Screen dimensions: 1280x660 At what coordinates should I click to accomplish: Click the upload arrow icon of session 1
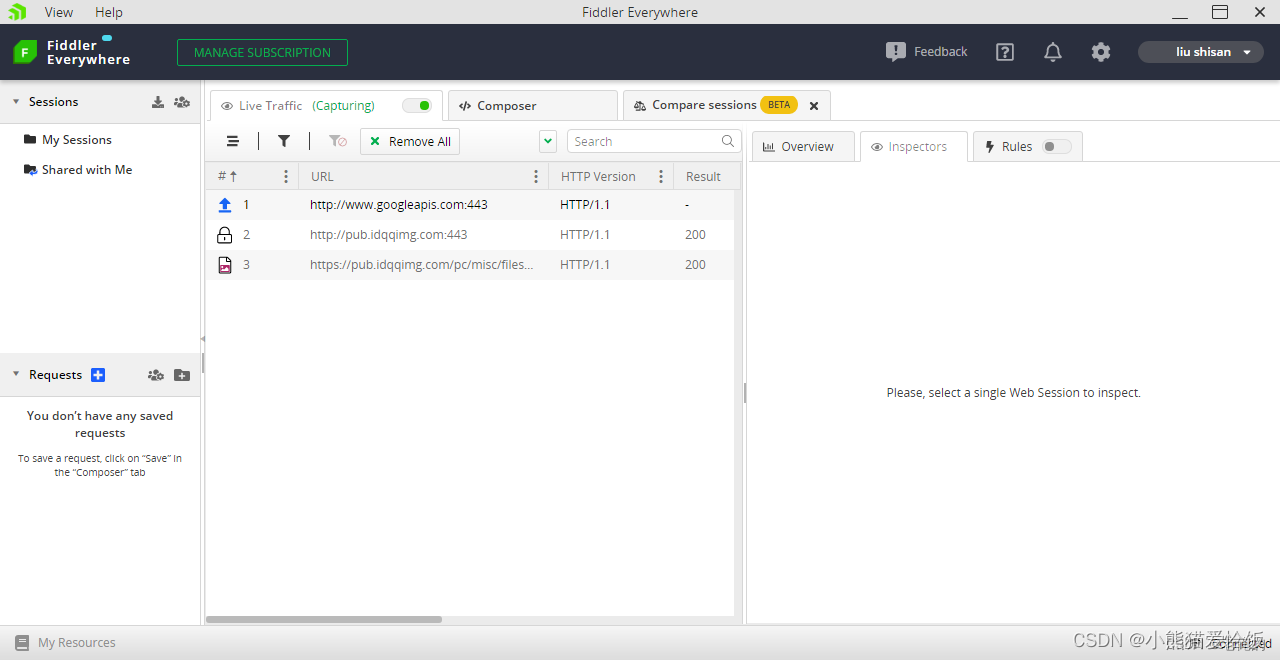225,205
